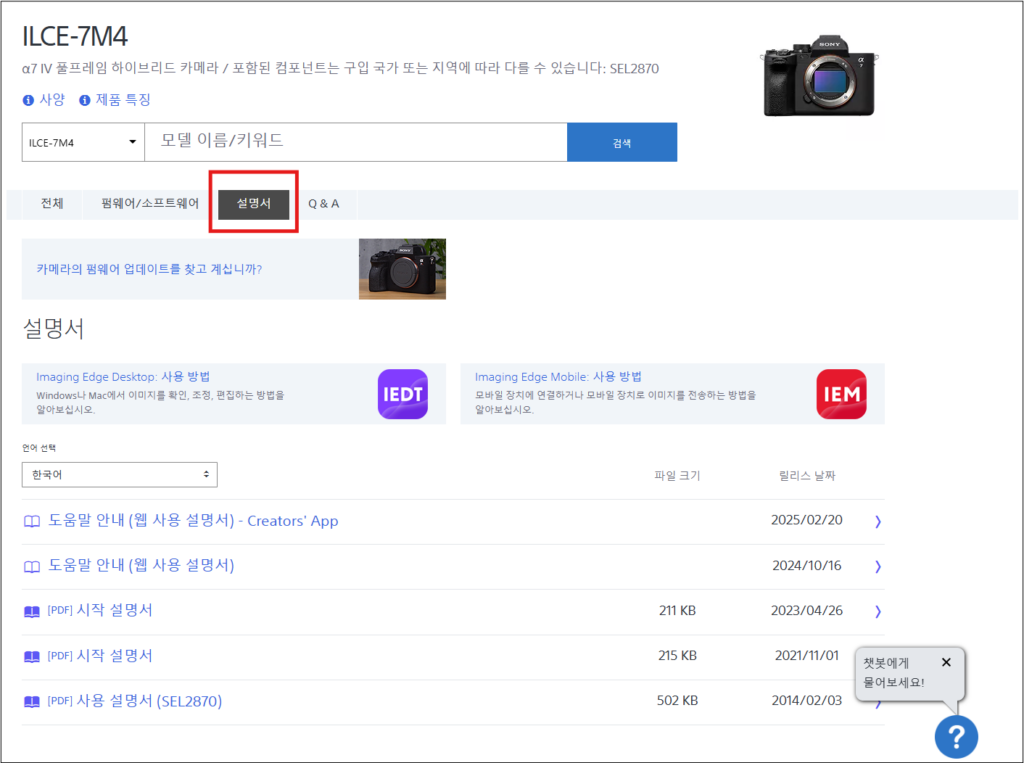Click the camera thumbnail in the firmware banner
The image size is (1024, 763).
[x=402, y=269]
